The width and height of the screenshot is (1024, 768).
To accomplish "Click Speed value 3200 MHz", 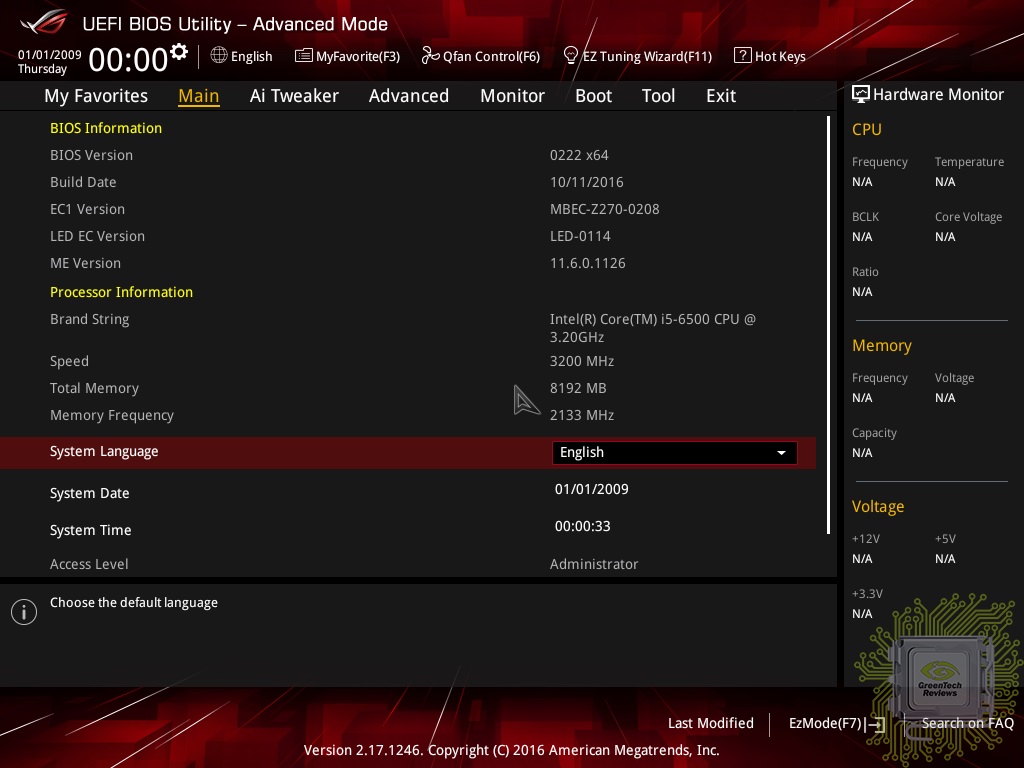I will click(x=582, y=361).
